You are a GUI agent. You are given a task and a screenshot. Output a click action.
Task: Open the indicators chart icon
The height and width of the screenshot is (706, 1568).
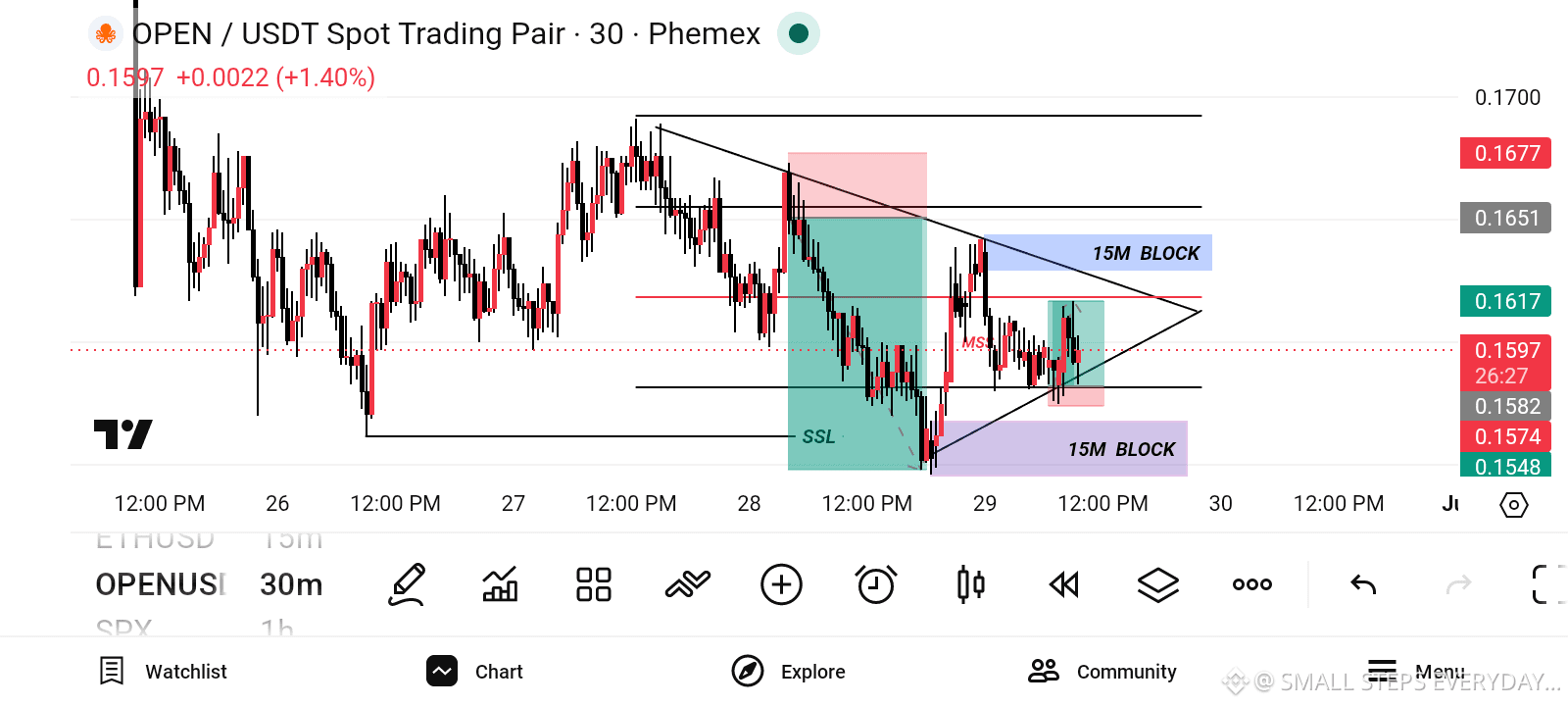point(500,584)
